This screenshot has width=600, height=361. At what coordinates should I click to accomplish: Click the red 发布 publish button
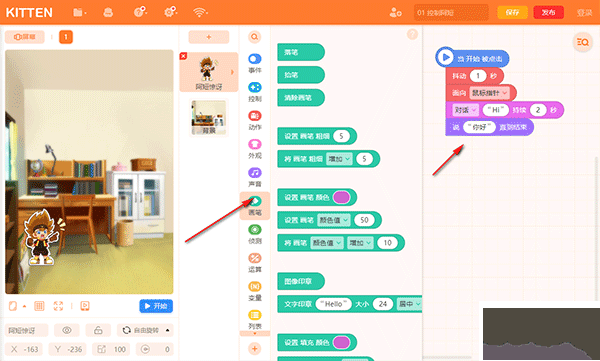[x=548, y=13]
